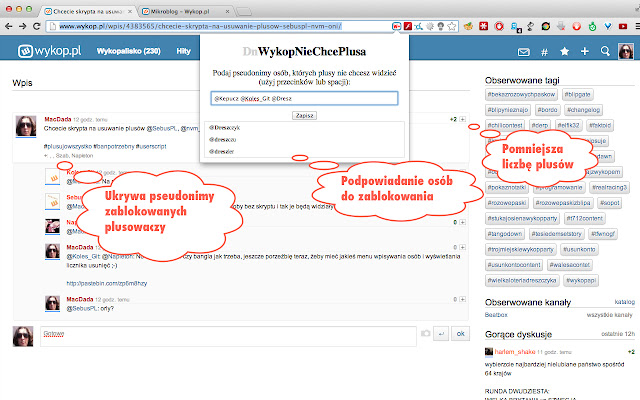The image size is (640, 400).
Task: Open #realracing3 tag
Action: click(x=609, y=187)
